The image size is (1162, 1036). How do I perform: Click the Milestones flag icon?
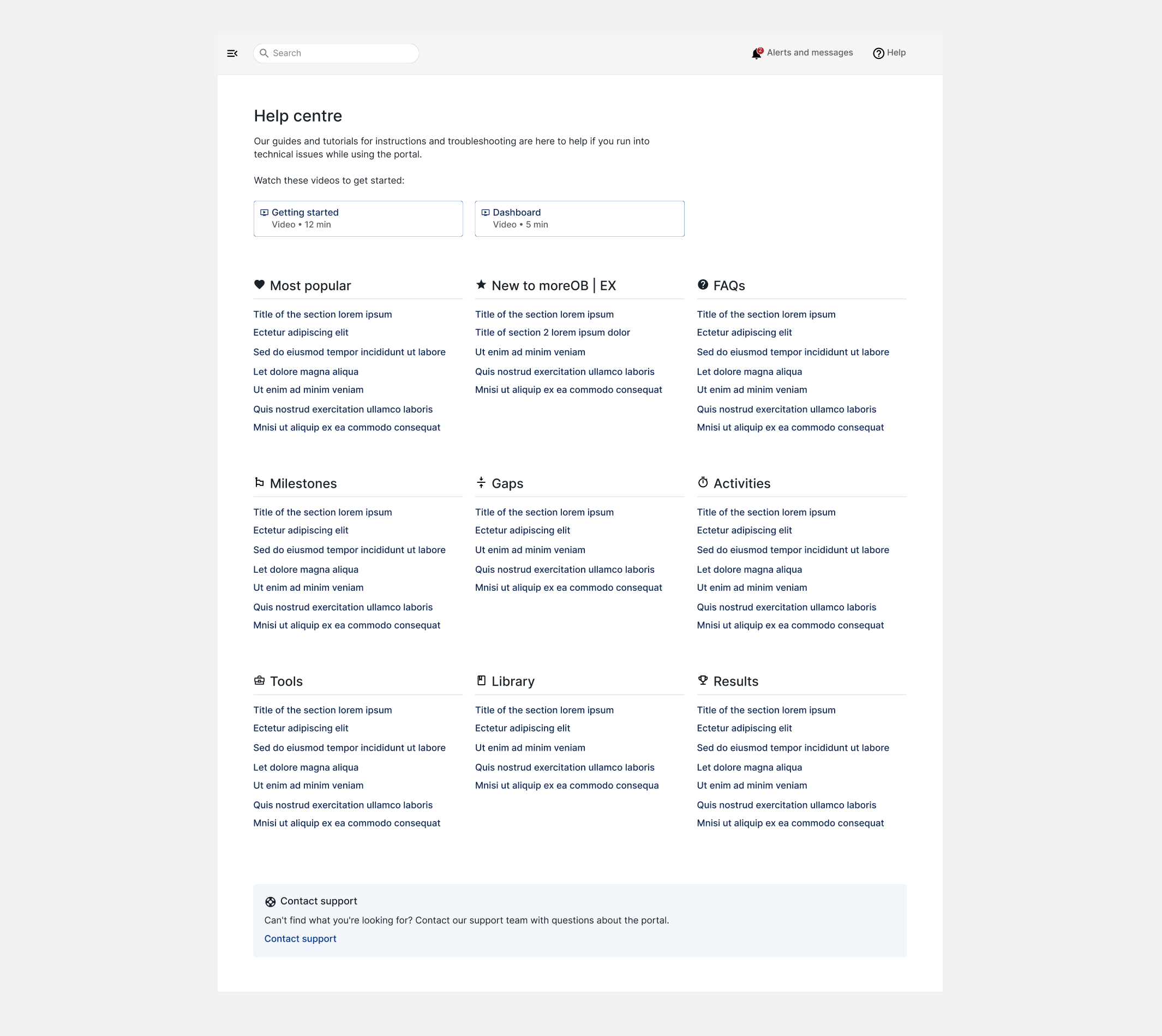click(260, 483)
